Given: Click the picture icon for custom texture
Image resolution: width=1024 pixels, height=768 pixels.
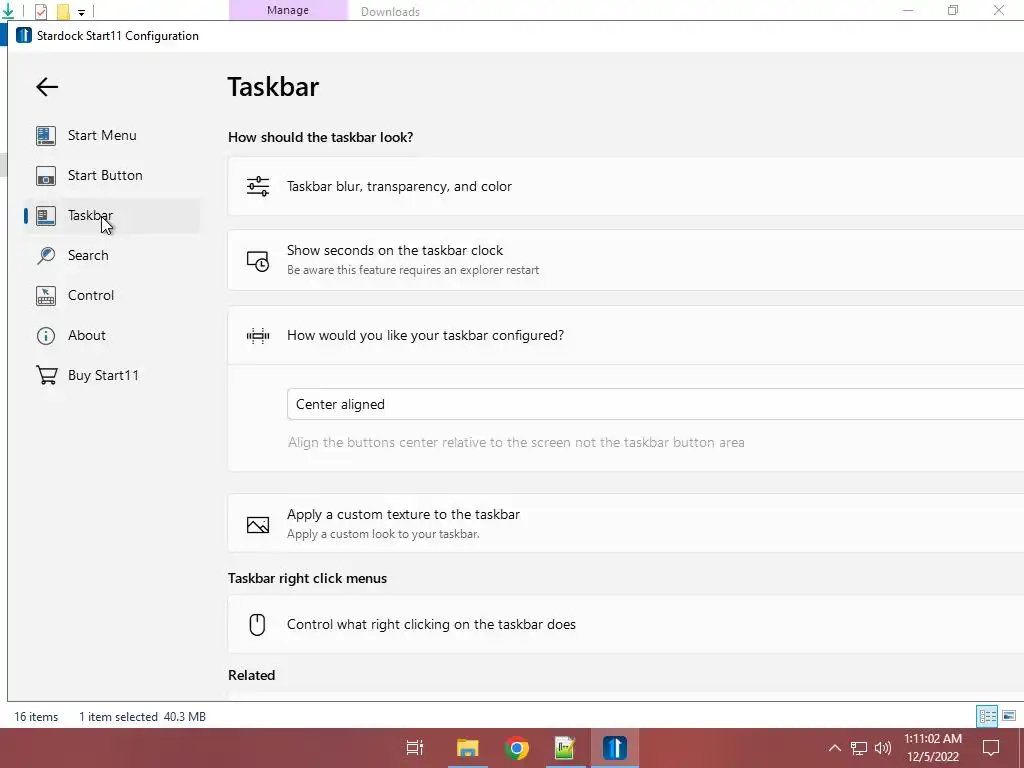Looking at the screenshot, I should (x=258, y=524).
